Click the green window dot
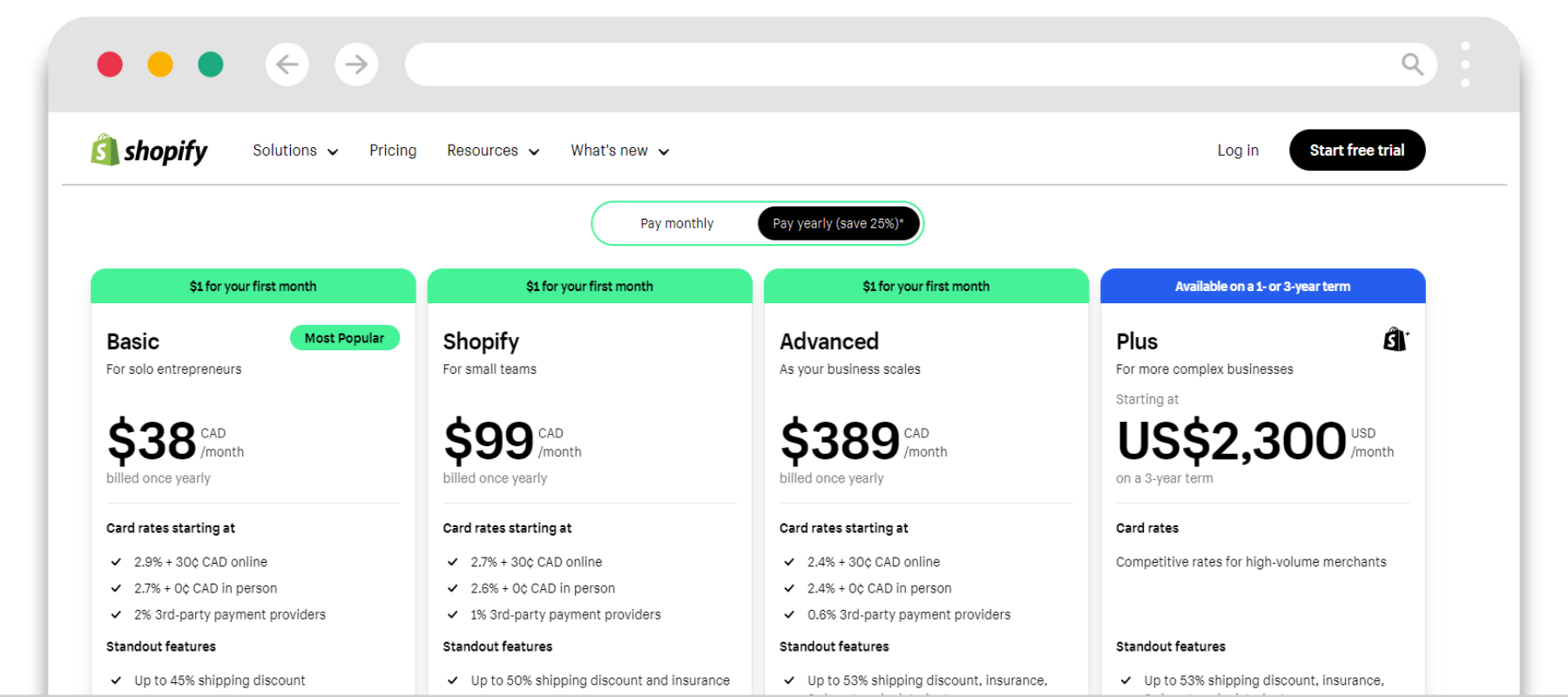1568x697 pixels. click(x=211, y=64)
